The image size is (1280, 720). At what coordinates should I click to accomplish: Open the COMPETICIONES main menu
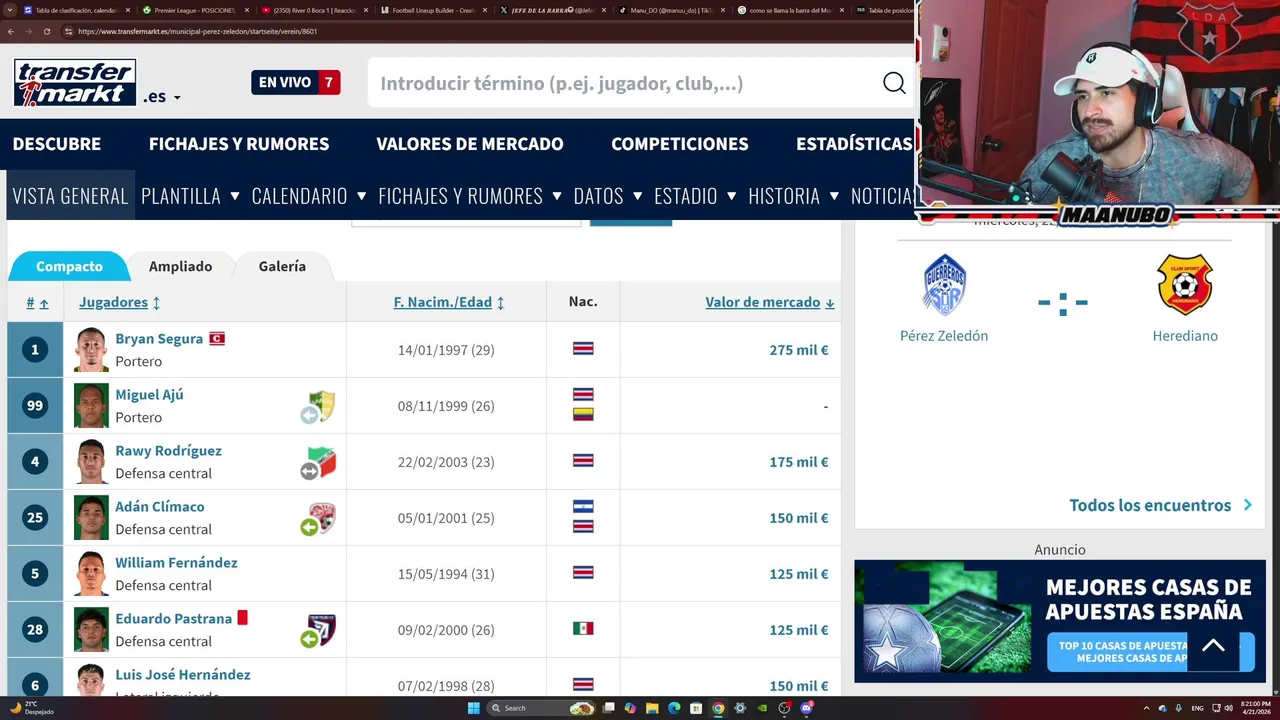point(680,144)
